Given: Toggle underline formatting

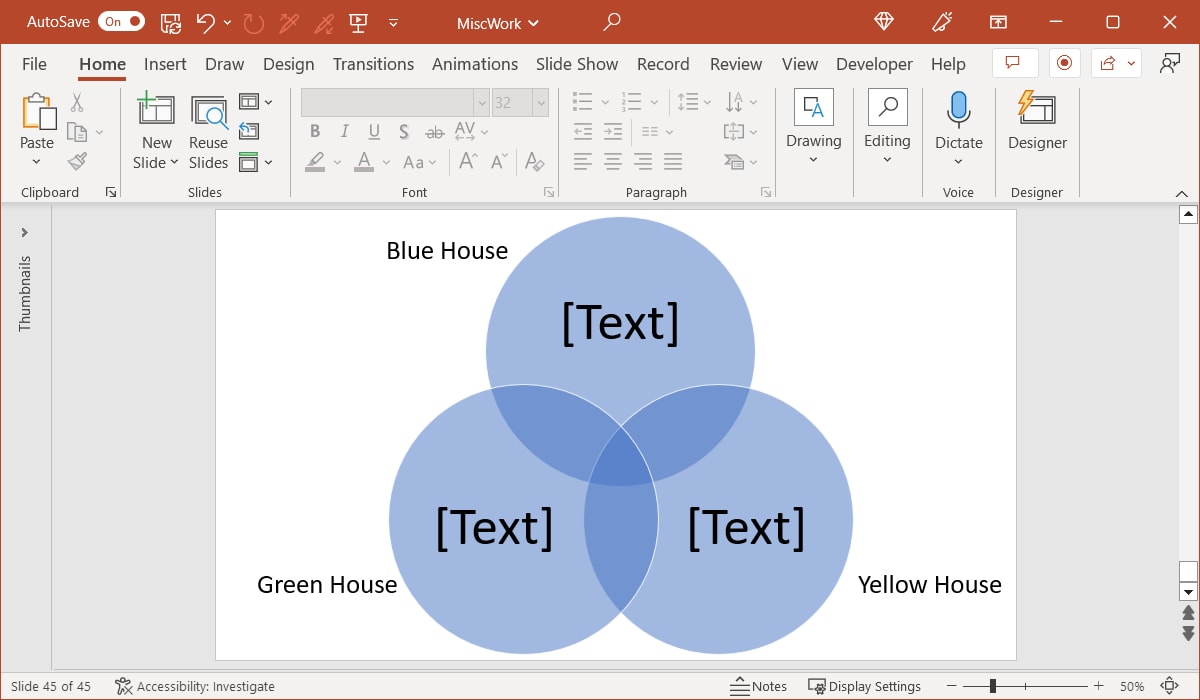Looking at the screenshot, I should [373, 131].
